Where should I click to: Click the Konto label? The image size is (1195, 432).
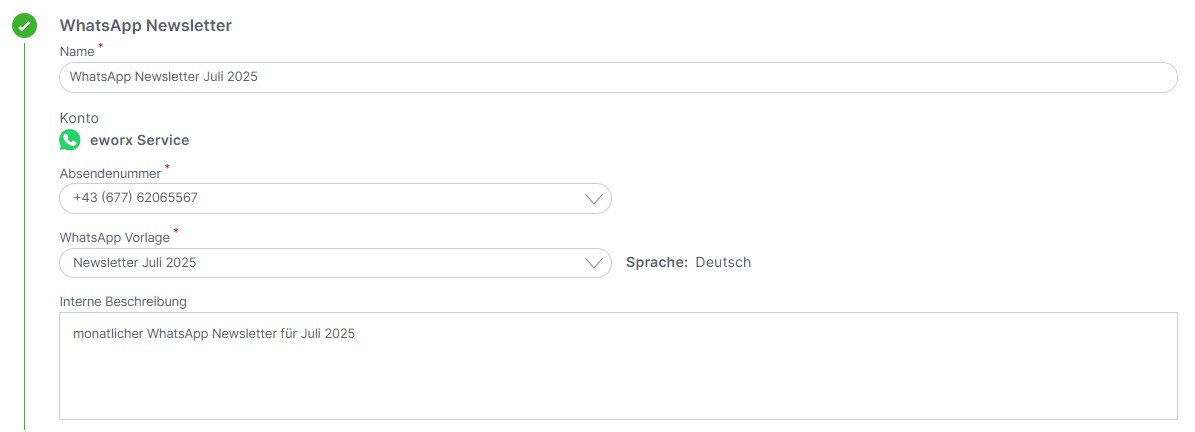point(79,119)
